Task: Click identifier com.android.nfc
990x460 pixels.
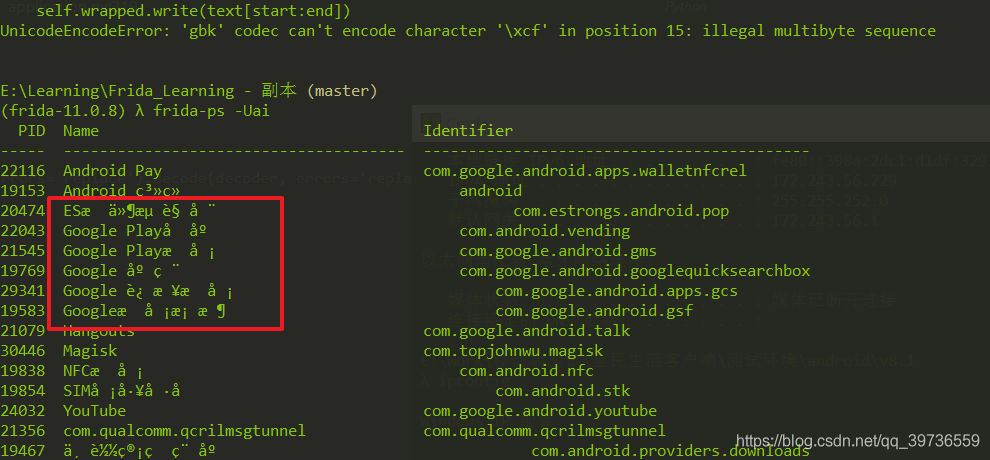Action: (x=527, y=371)
